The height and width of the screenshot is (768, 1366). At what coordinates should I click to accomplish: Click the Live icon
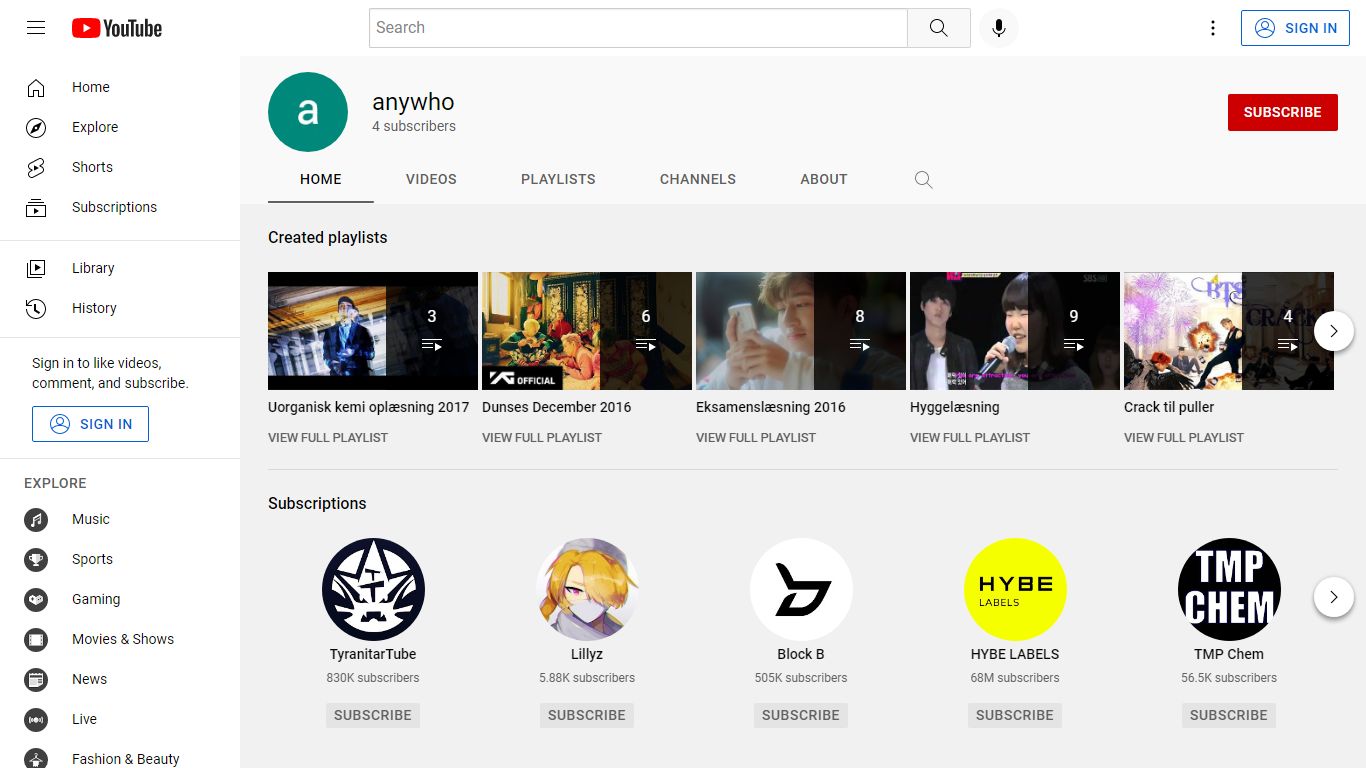(36, 720)
